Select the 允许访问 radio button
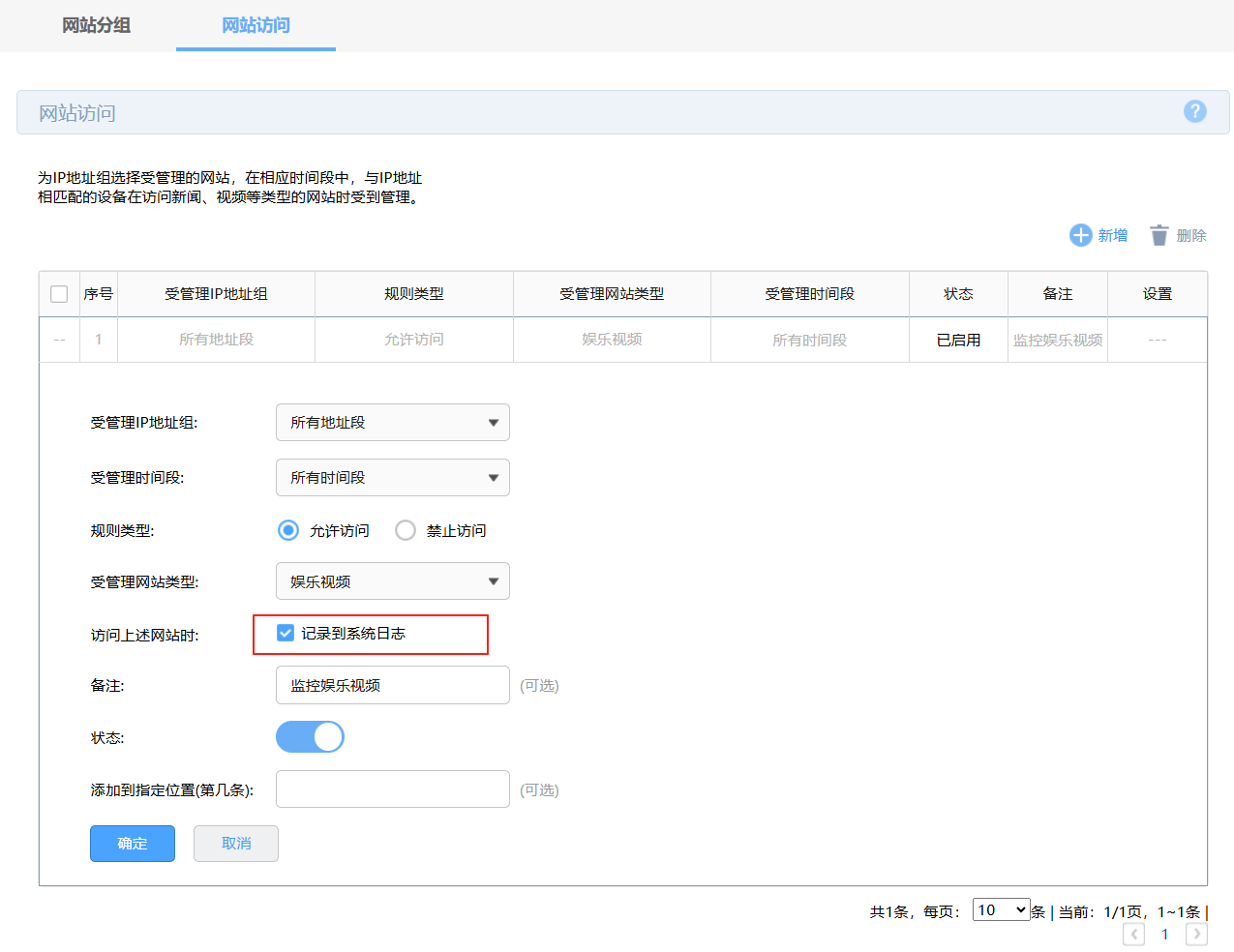 (287, 530)
